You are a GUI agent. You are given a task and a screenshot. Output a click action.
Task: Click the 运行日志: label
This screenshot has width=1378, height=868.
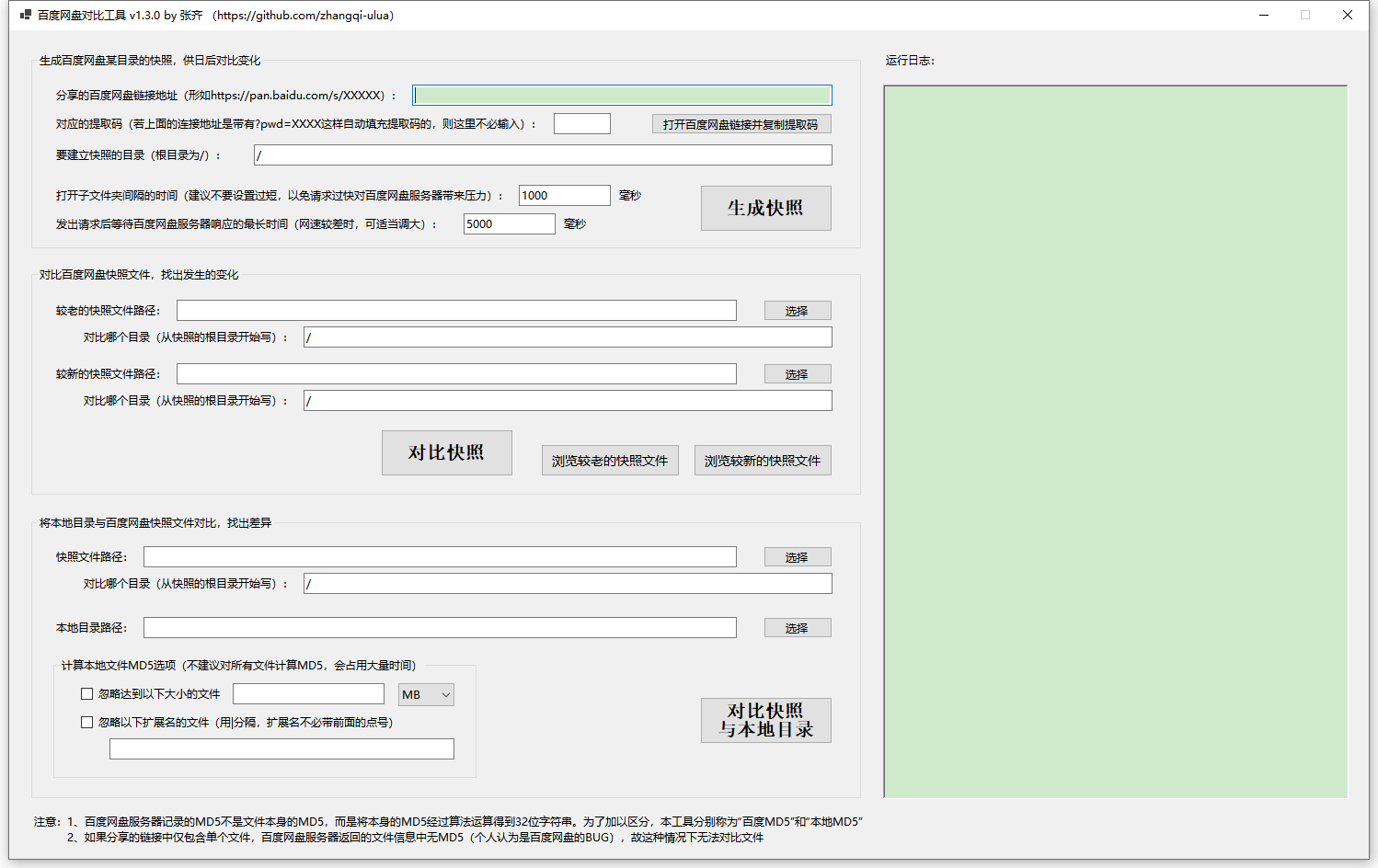click(911, 61)
